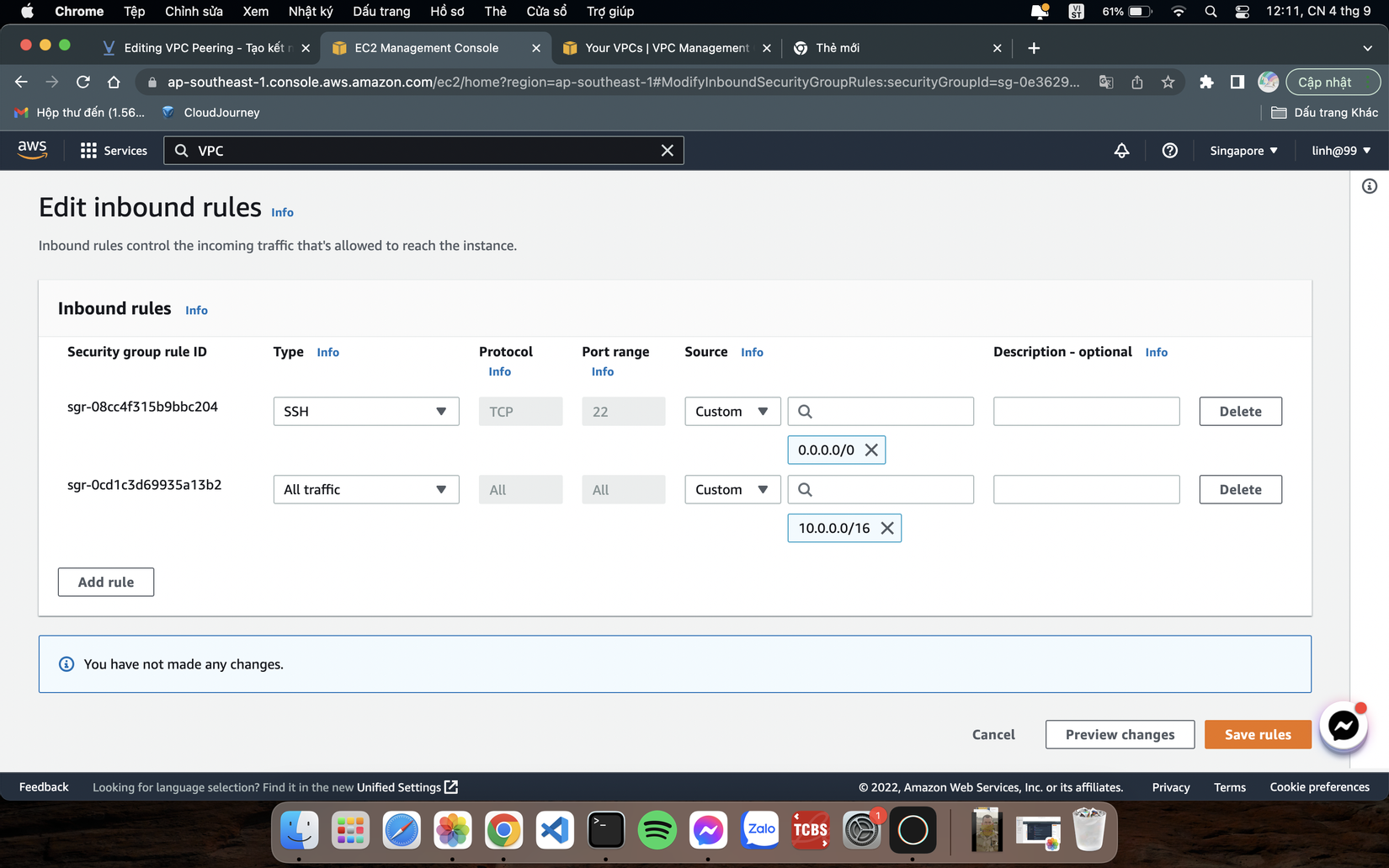Open TCBS app from the dock
The width and height of the screenshot is (1389, 868).
coord(811,830)
